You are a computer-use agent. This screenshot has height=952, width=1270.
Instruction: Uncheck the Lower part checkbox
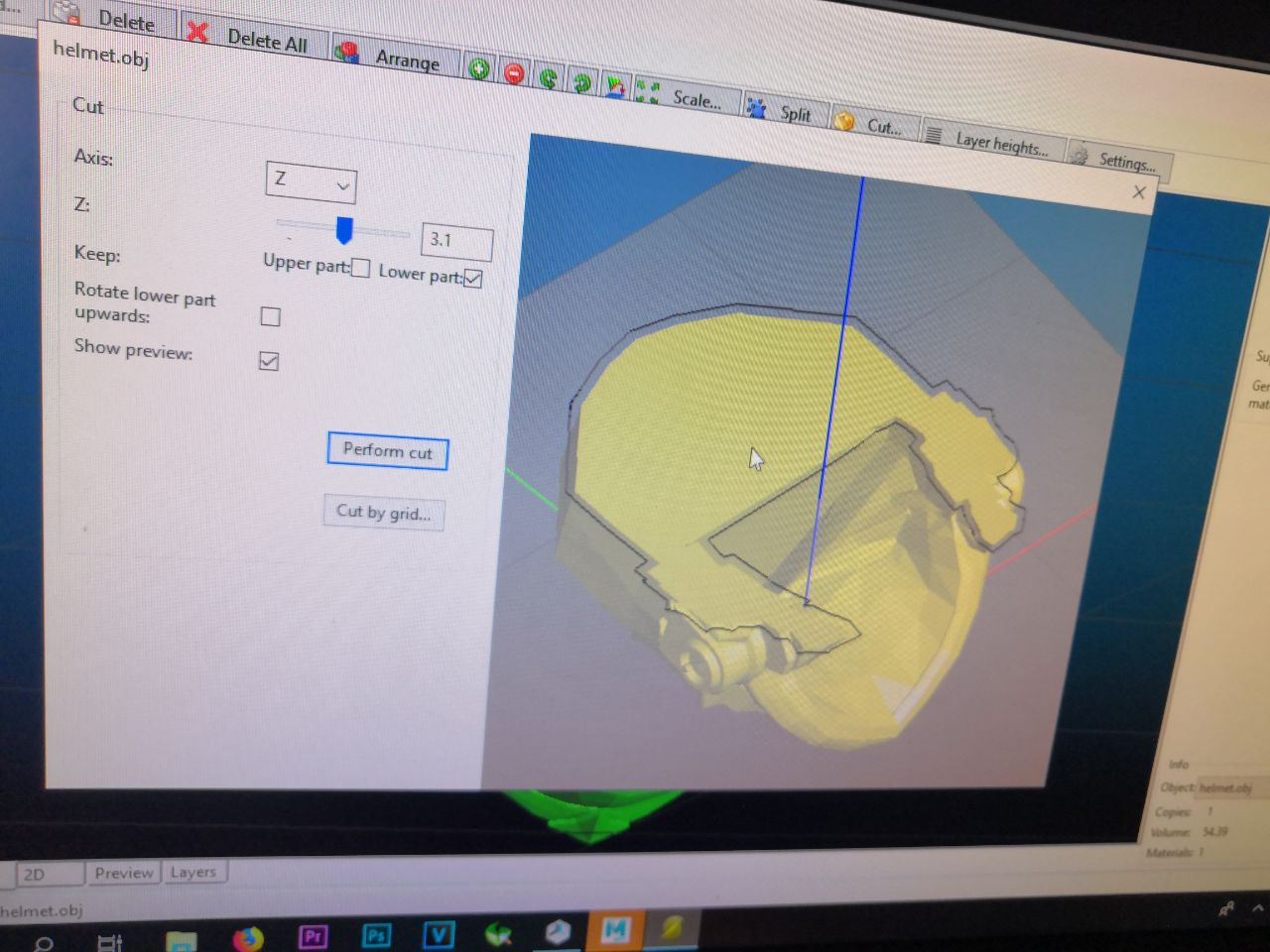click(x=472, y=279)
